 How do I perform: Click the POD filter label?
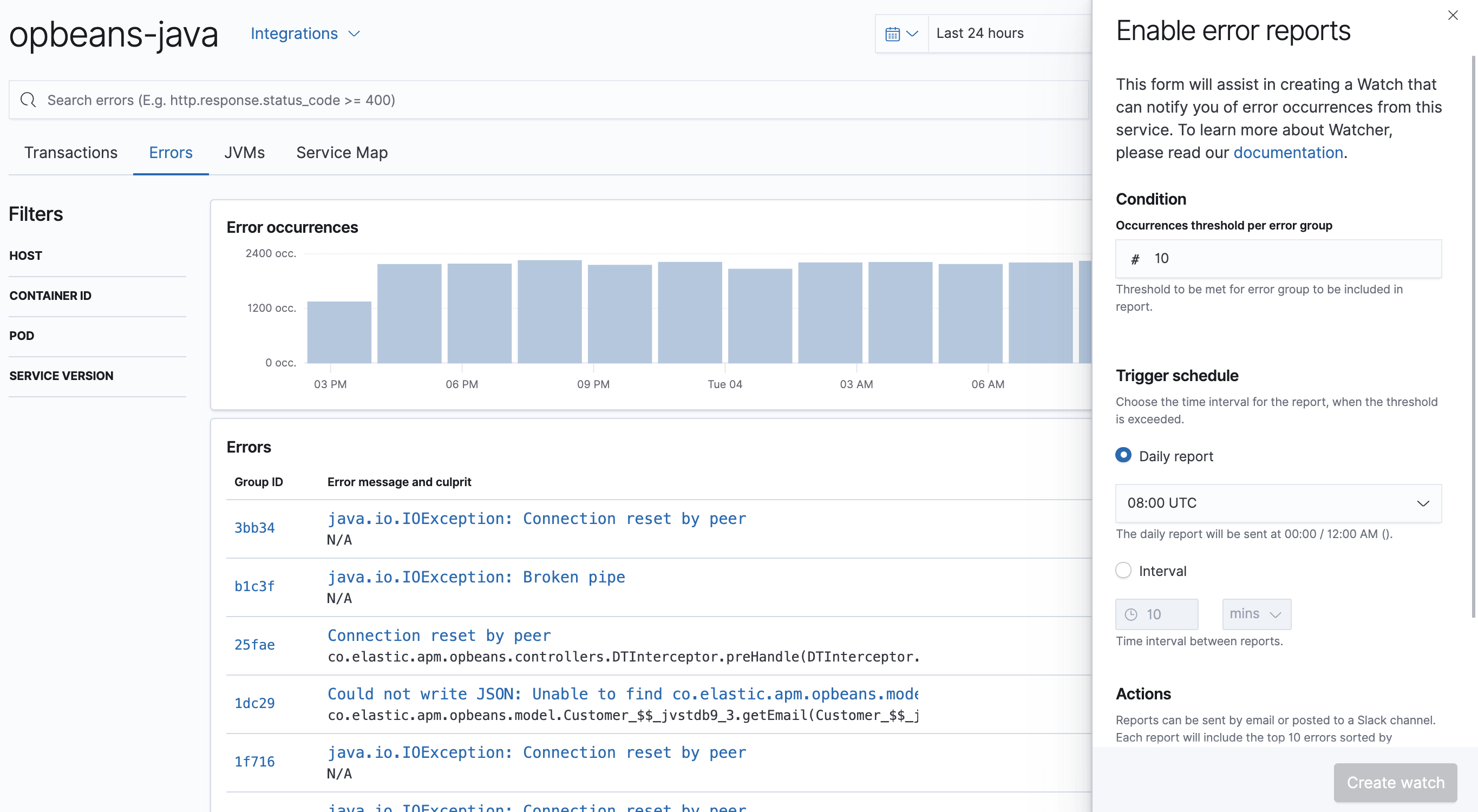pyautogui.click(x=22, y=336)
